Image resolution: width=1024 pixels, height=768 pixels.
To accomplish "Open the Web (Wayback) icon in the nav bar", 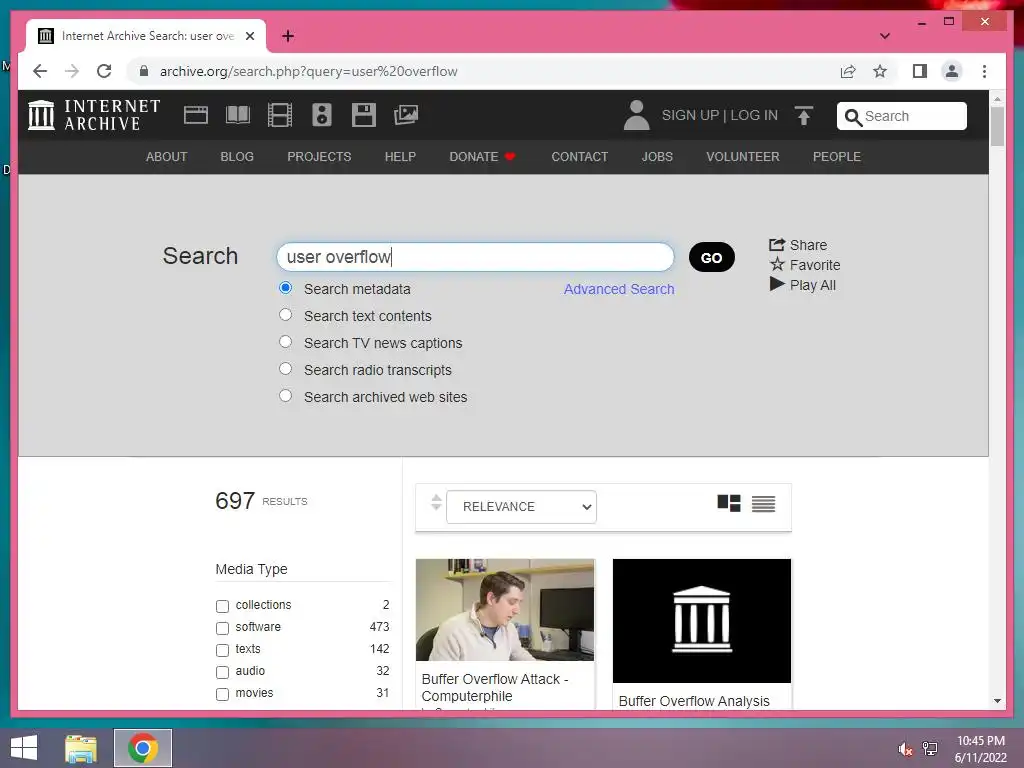I will (195, 115).
